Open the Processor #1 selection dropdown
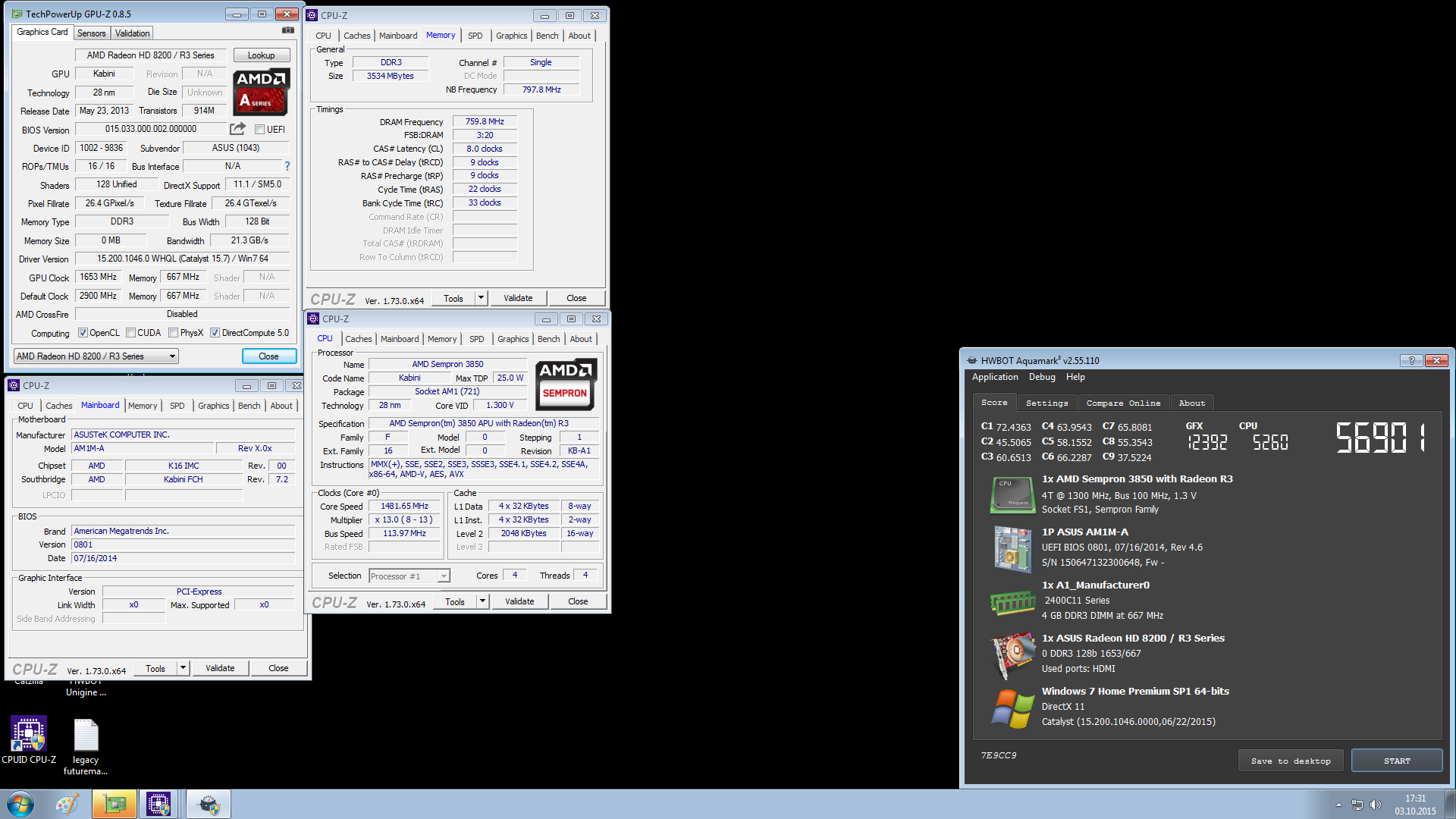The width and height of the screenshot is (1456, 819). click(409, 576)
